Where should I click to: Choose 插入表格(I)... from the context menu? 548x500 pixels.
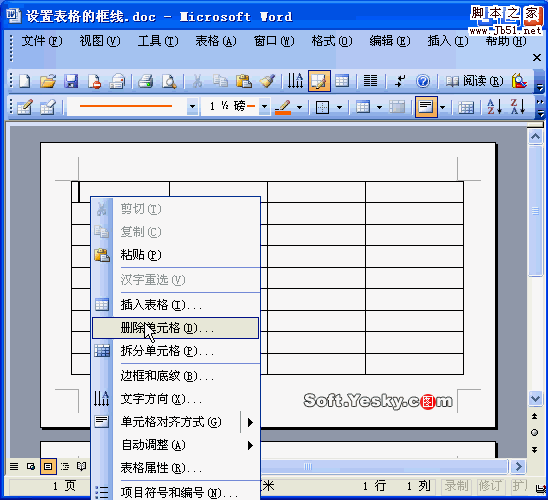point(175,305)
